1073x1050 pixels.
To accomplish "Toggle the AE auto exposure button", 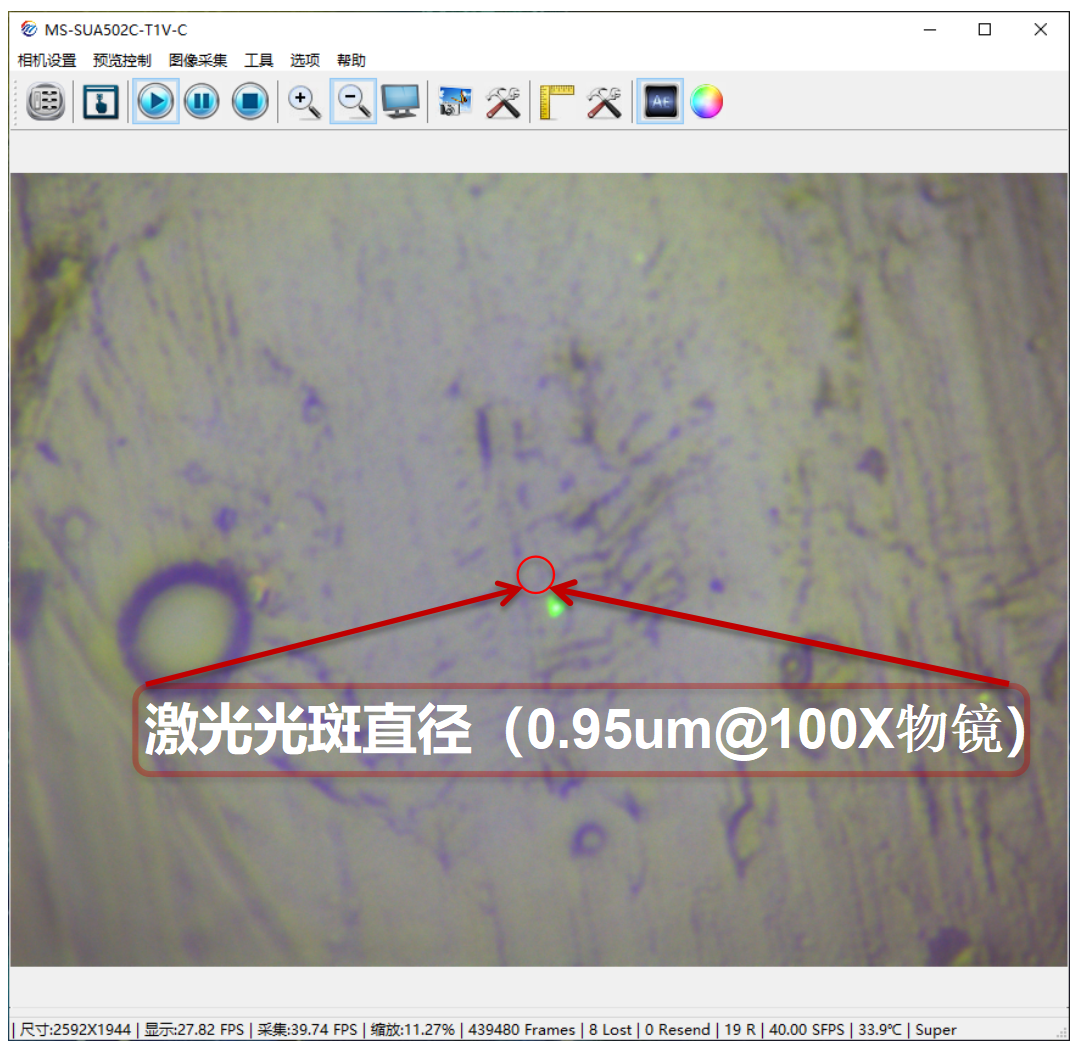I will point(660,102).
